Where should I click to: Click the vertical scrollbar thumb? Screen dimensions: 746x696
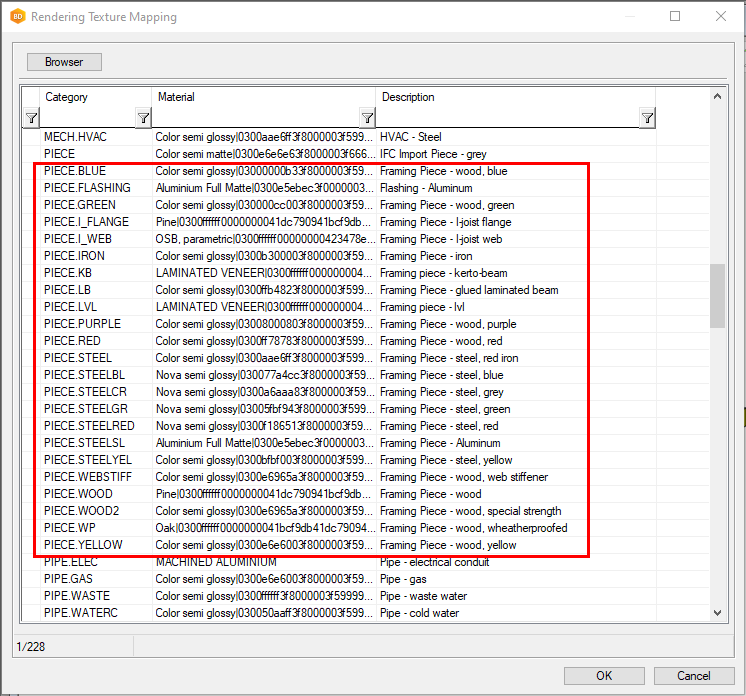click(717, 295)
